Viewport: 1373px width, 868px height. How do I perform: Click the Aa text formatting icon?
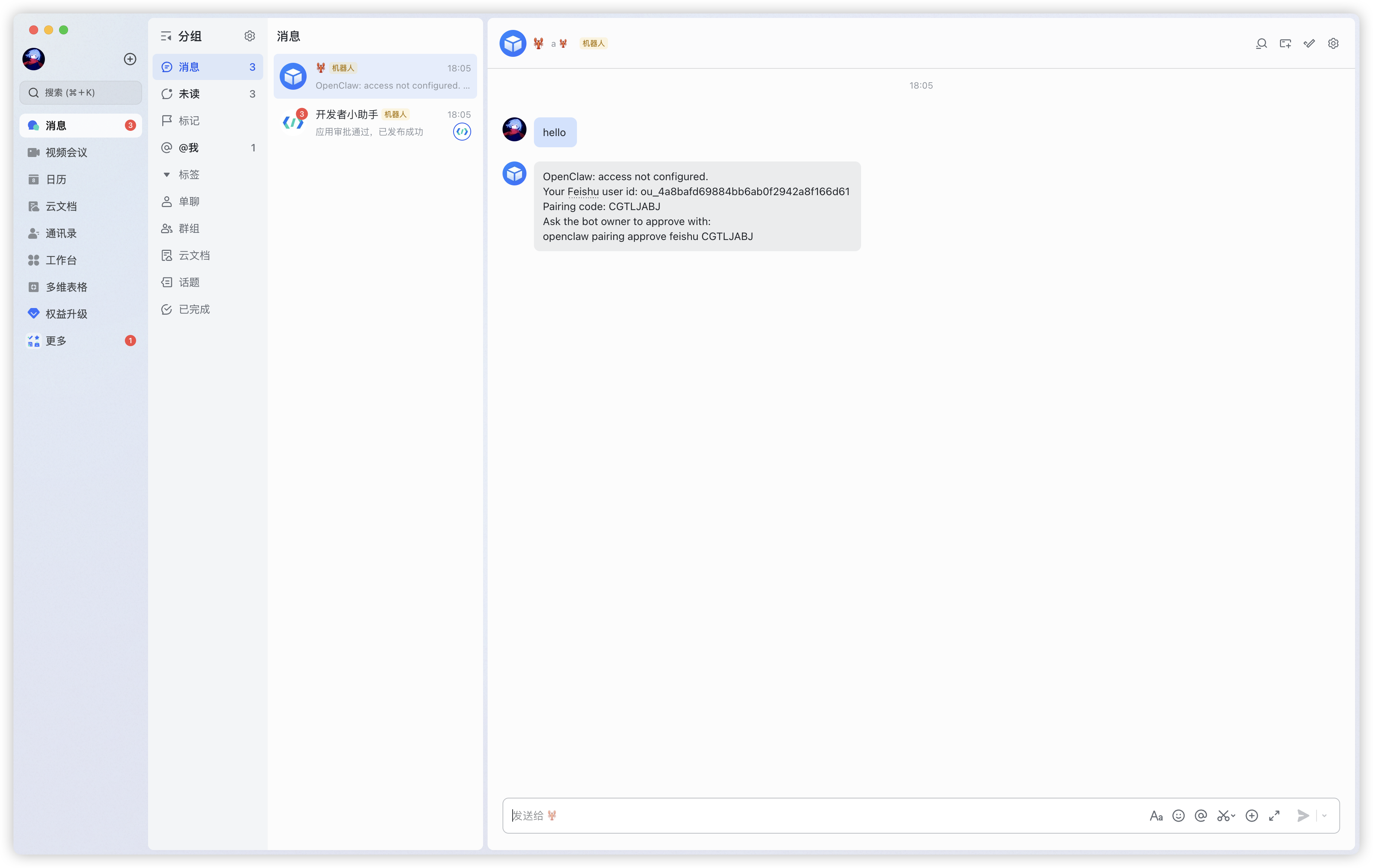(1156, 816)
